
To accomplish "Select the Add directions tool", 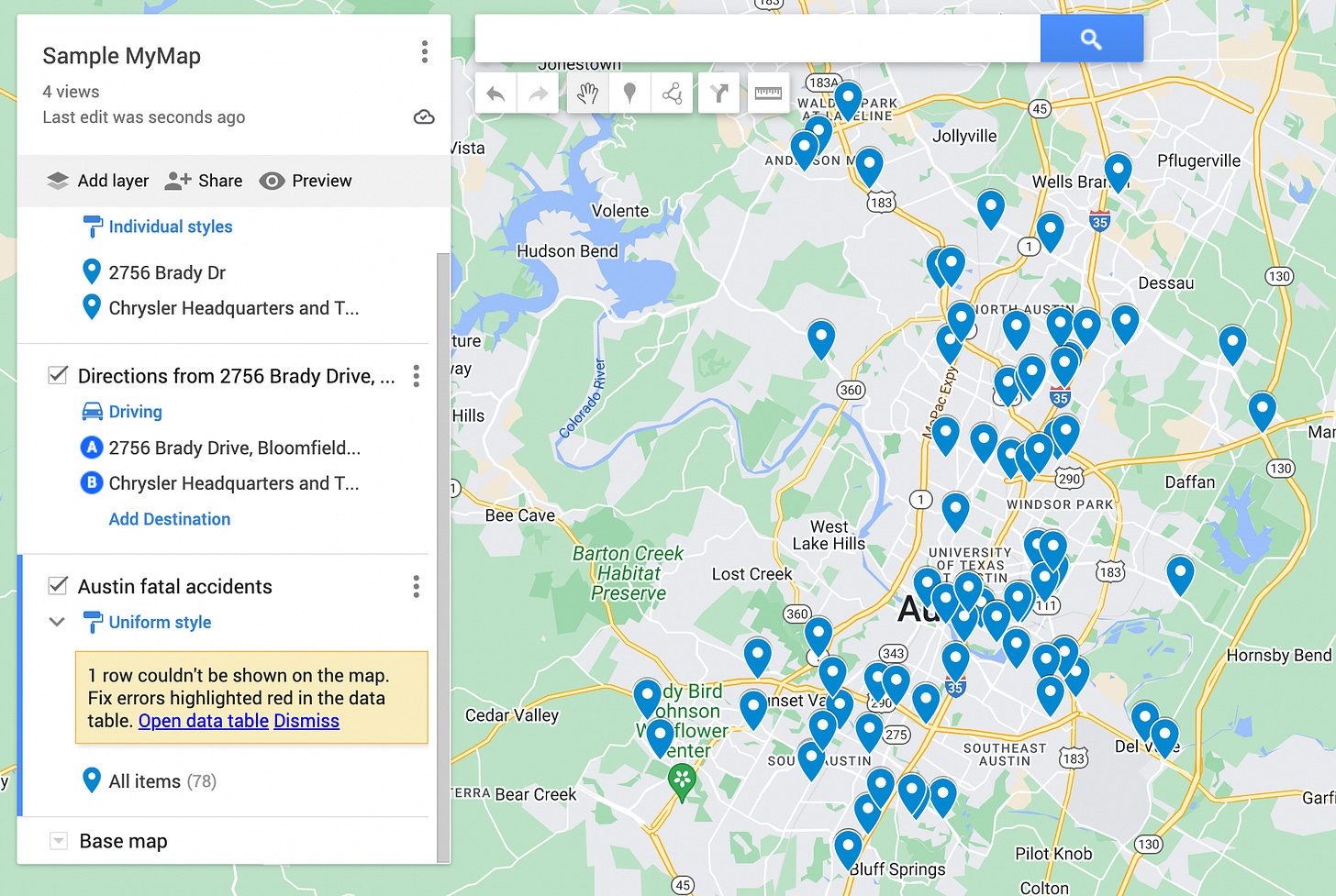I will click(718, 94).
